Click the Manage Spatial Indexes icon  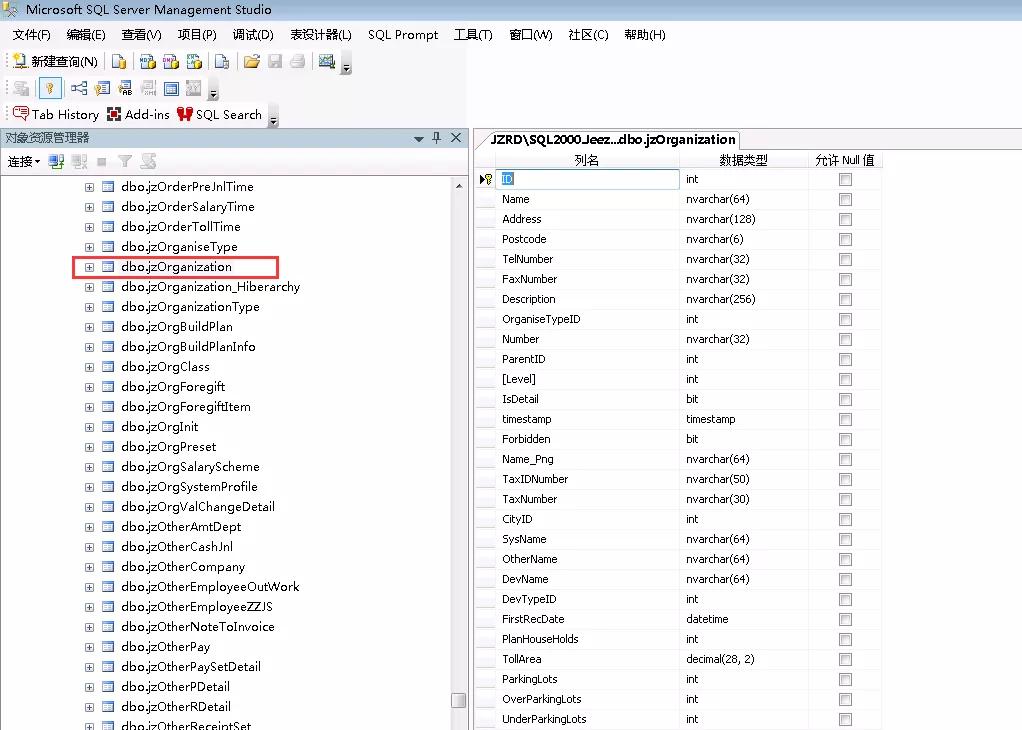click(194, 88)
